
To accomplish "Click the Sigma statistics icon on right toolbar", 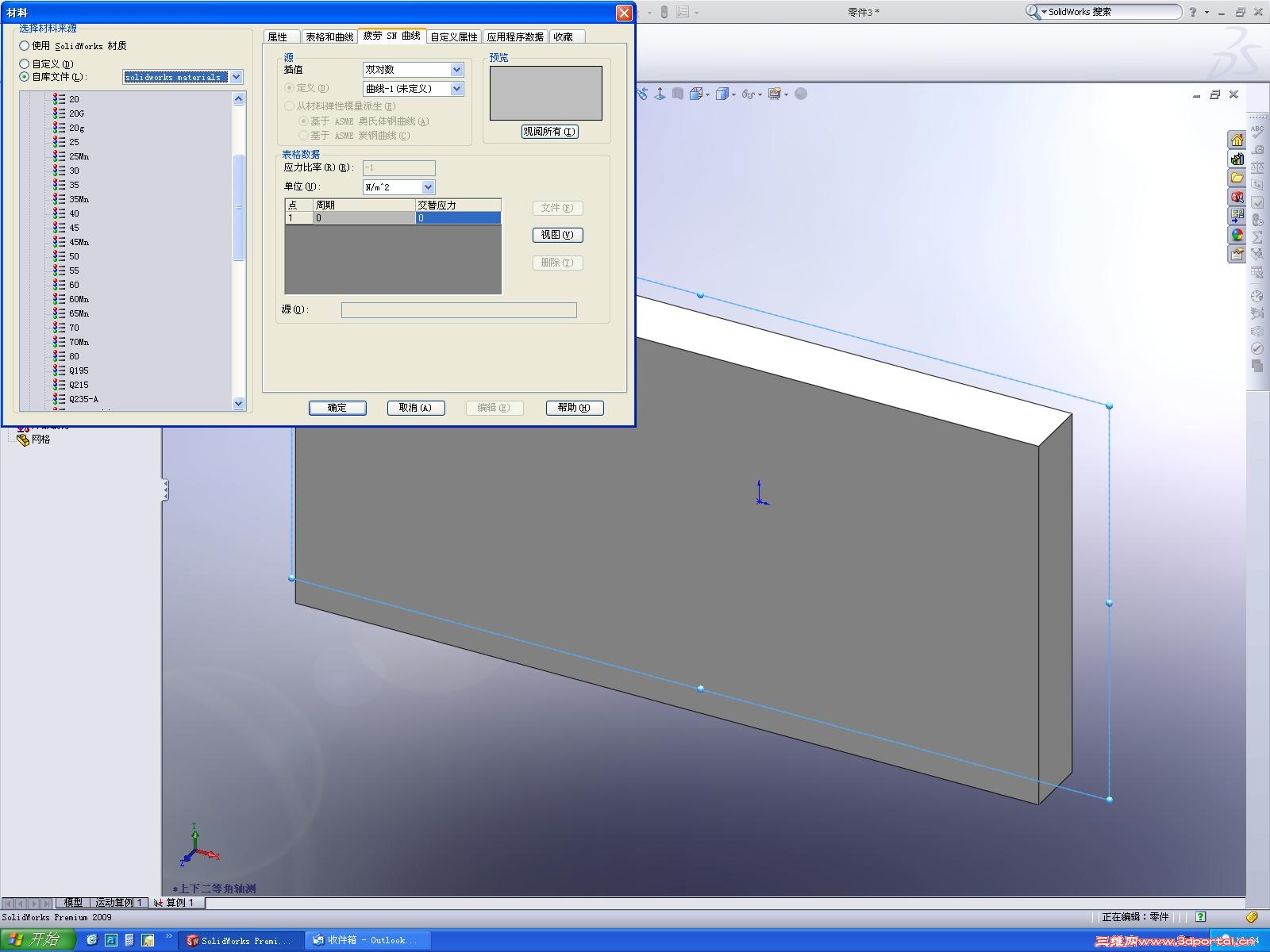I will point(1257,237).
